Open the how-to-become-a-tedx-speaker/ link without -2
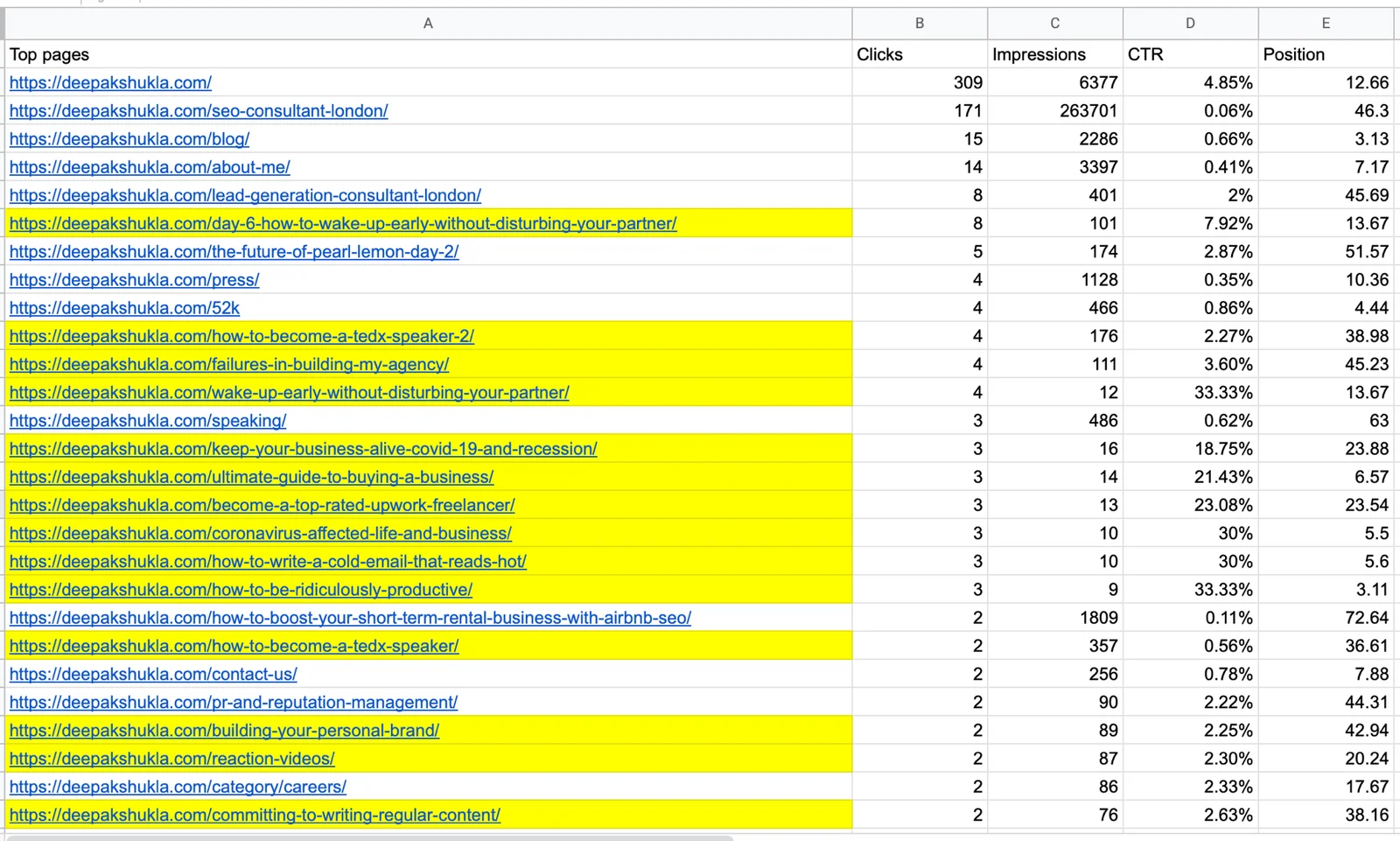Screen dimensions: 1400x841 pos(234,646)
